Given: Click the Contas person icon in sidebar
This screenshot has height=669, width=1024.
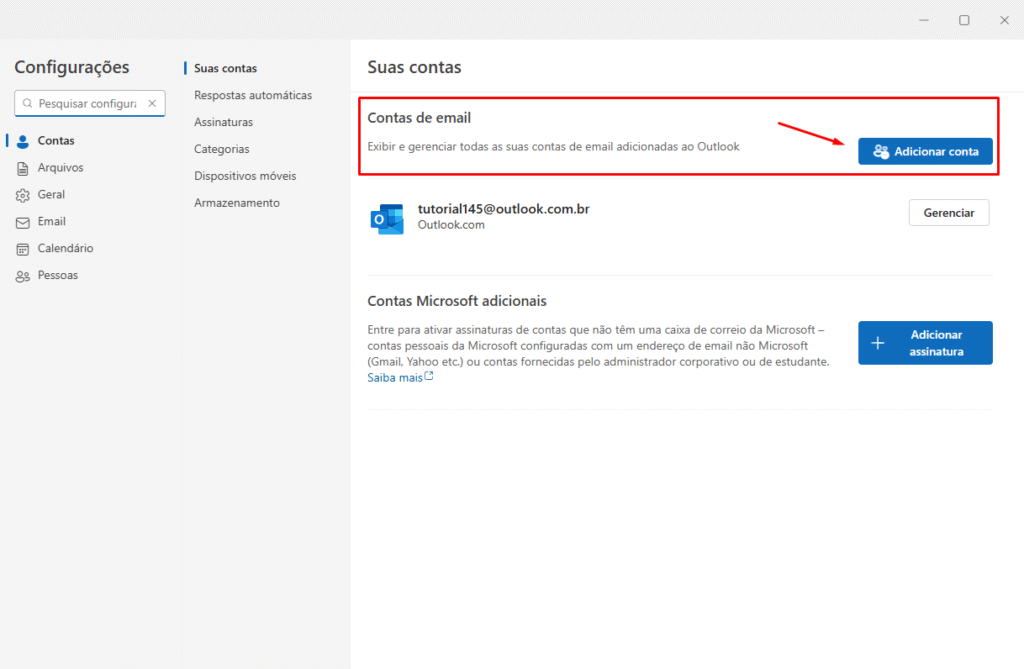Looking at the screenshot, I should pos(23,141).
